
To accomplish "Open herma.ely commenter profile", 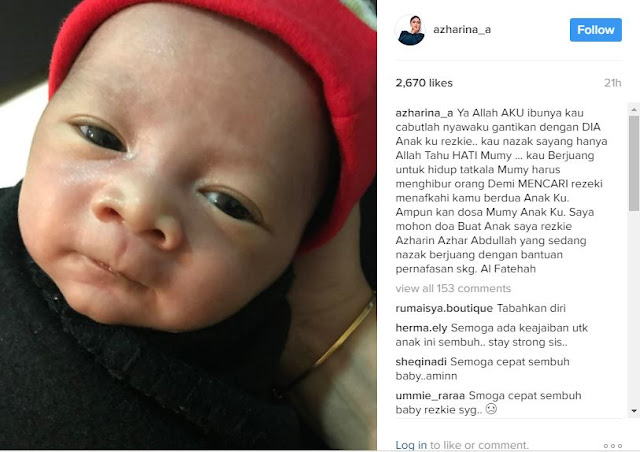I will point(421,328).
